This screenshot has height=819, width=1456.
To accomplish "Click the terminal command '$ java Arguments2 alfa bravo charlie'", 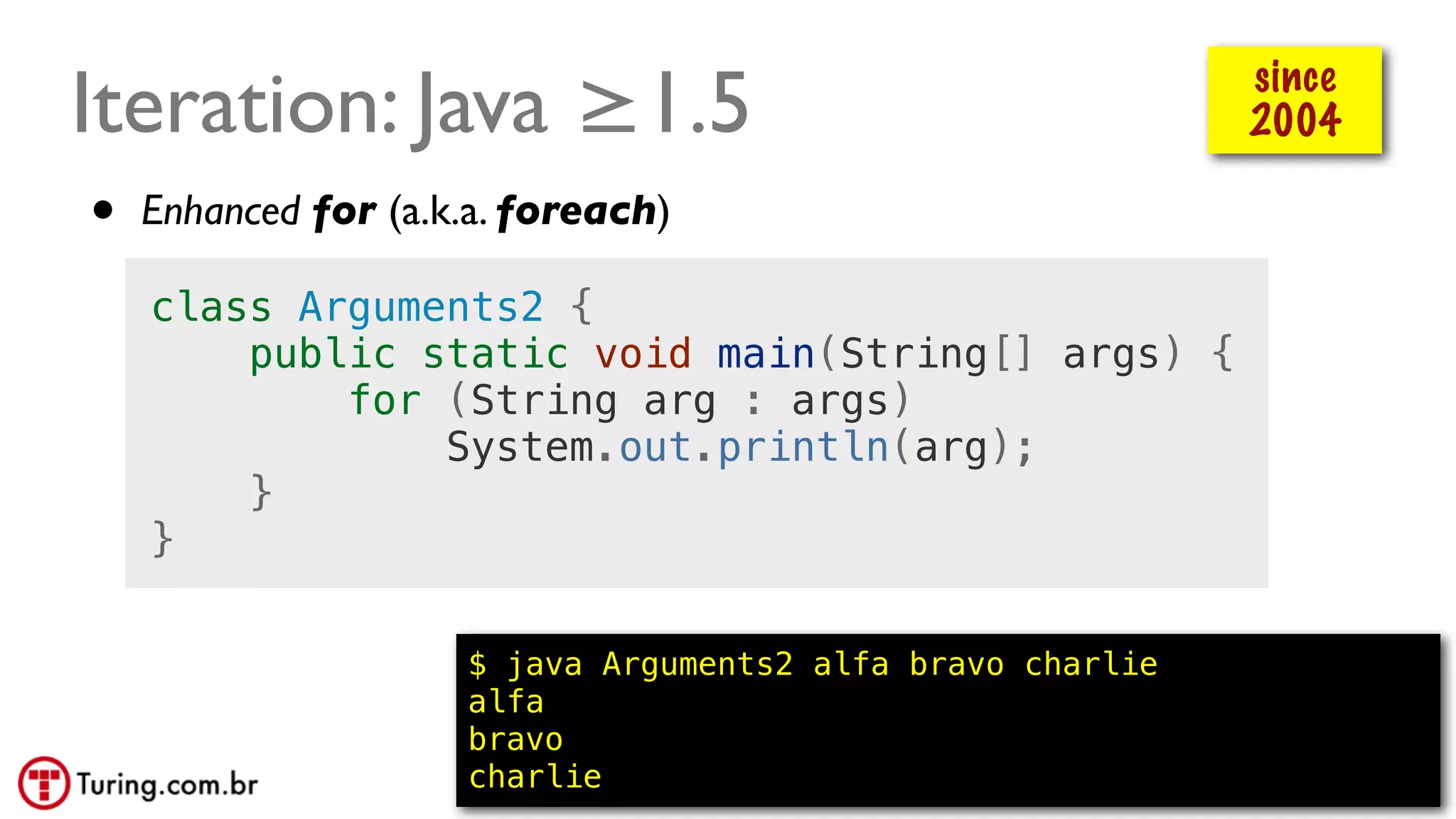I will (813, 664).
